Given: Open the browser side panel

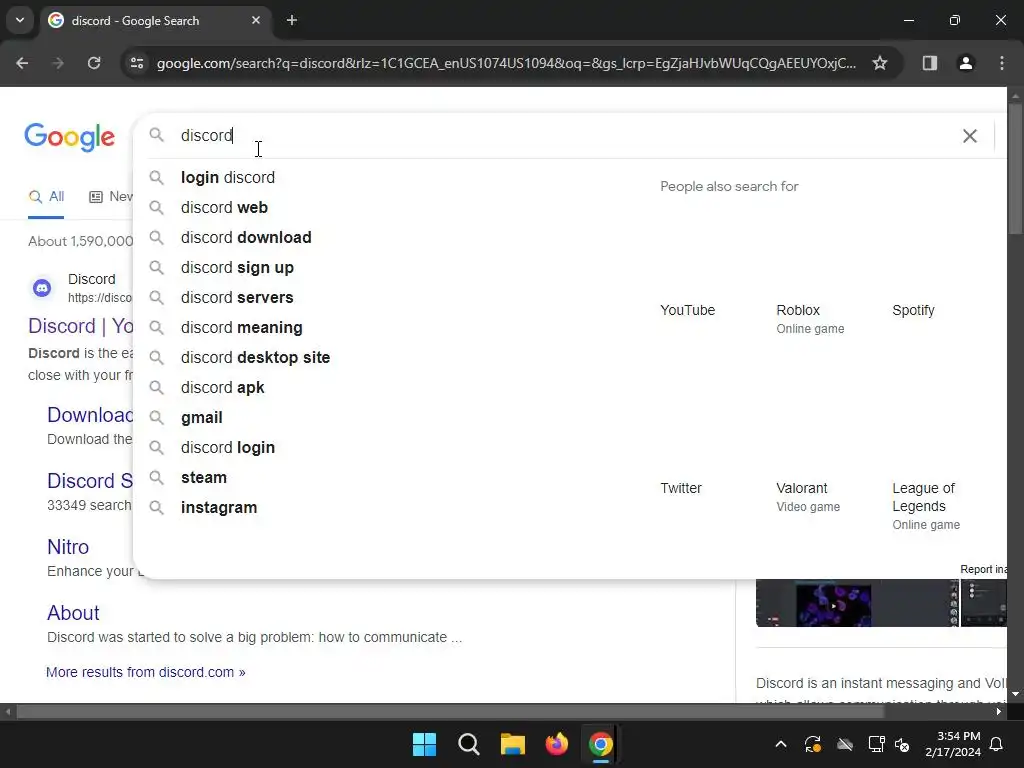Looking at the screenshot, I should tap(930, 63).
